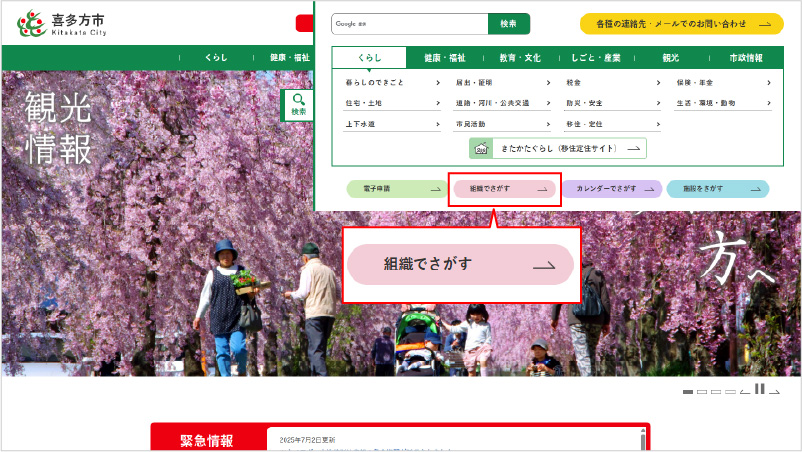Viewport: 802px width, 452px height.
Task: Click chevron next to 税金
Action: (658, 82)
